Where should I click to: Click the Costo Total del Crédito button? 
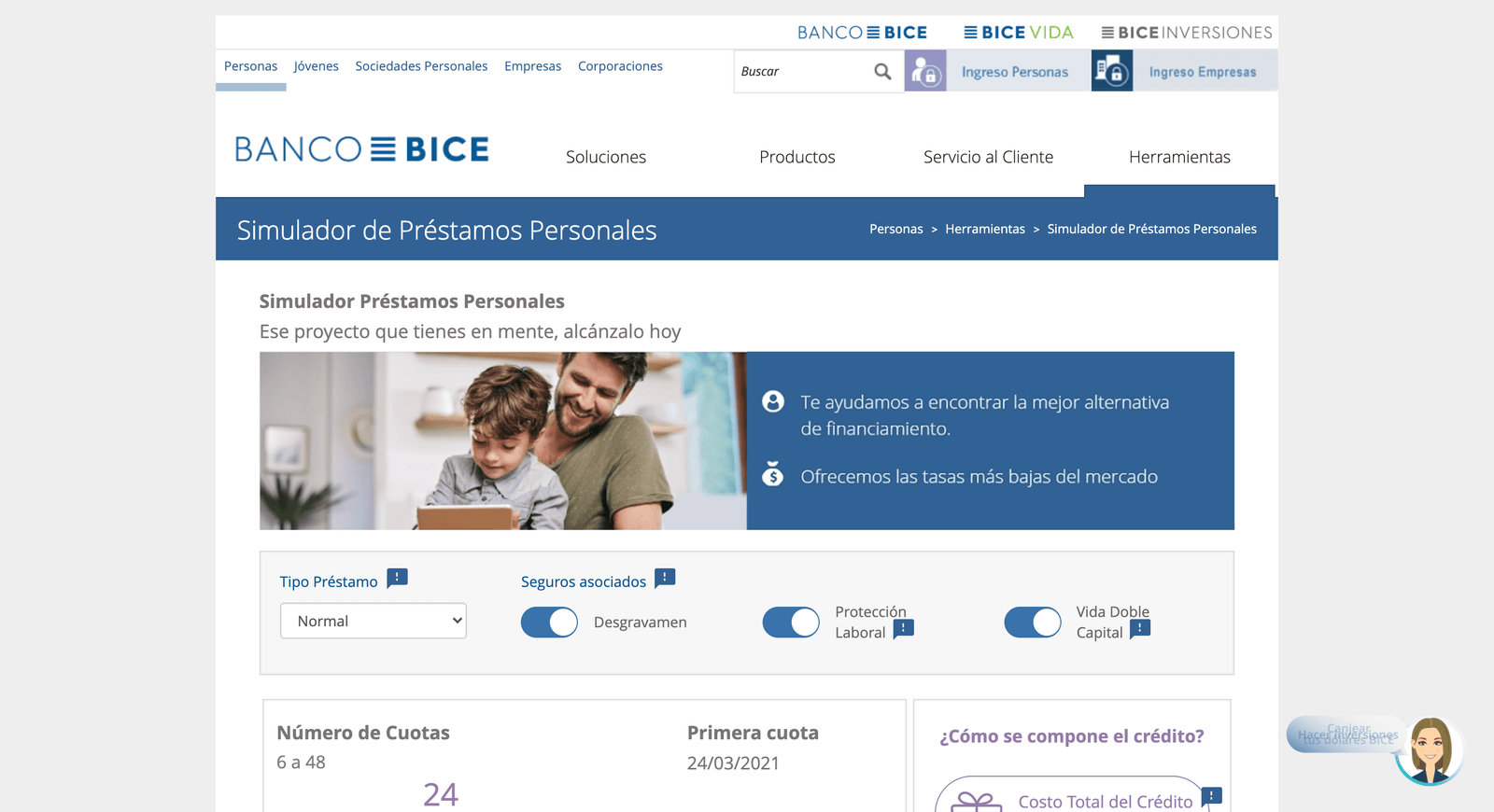(x=1072, y=795)
